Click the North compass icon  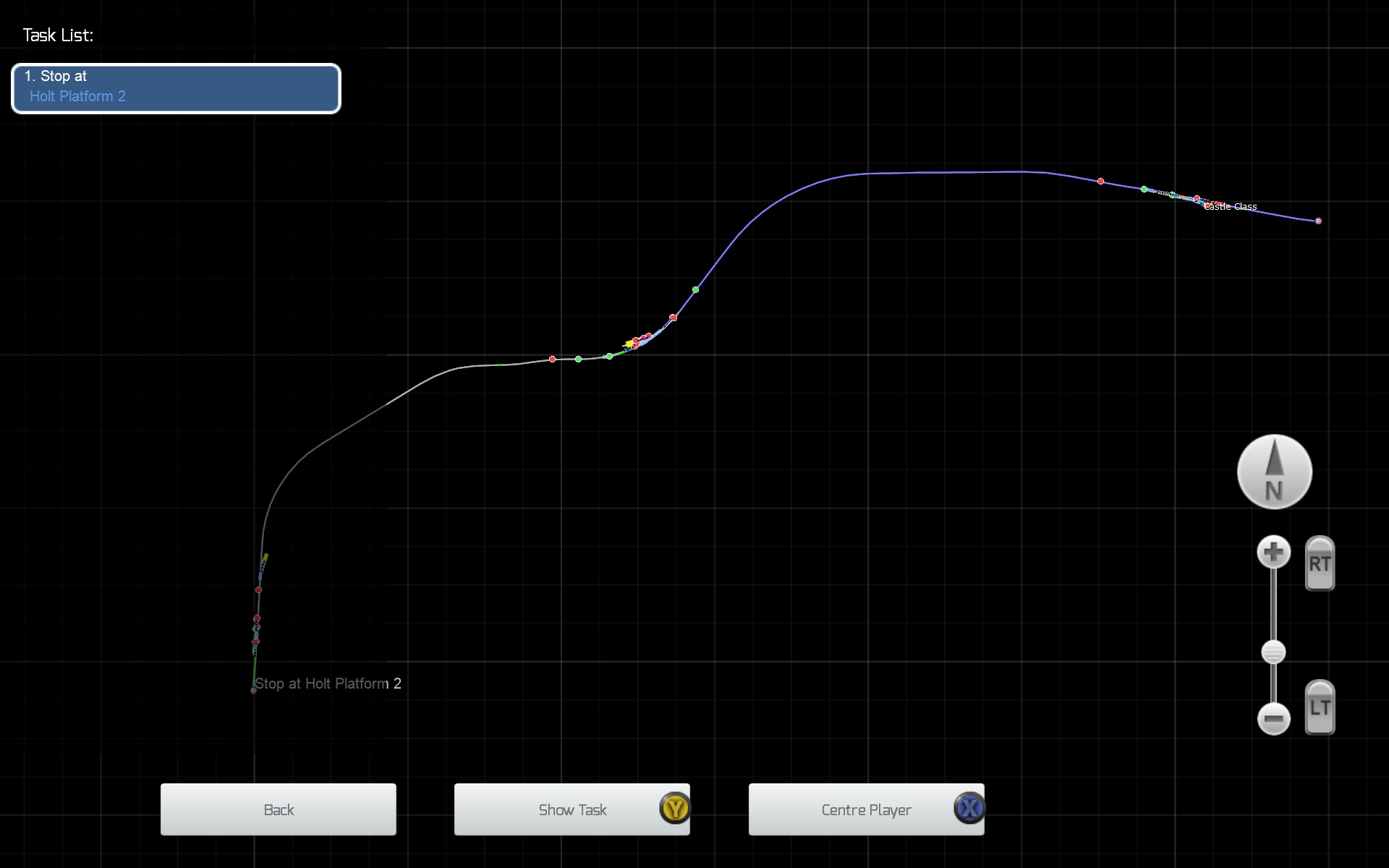click(x=1274, y=472)
